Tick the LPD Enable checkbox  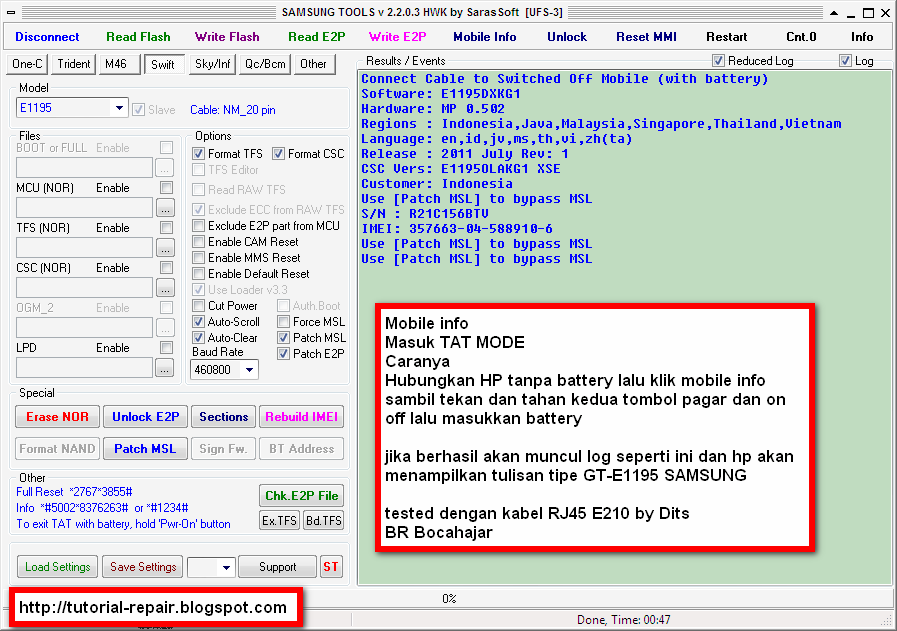click(x=166, y=348)
